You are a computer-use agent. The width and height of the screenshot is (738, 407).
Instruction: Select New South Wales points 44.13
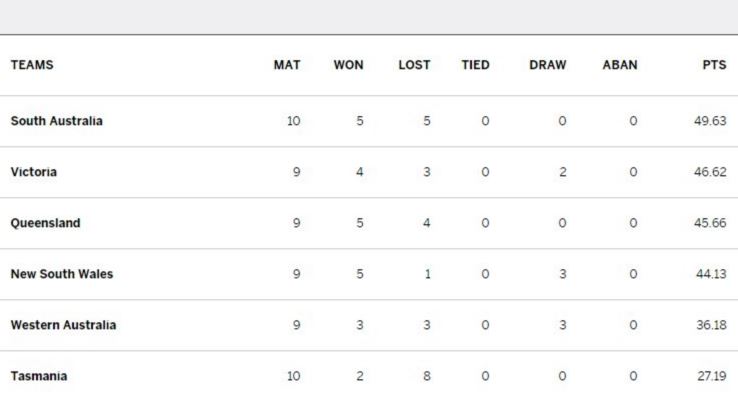tap(711, 274)
